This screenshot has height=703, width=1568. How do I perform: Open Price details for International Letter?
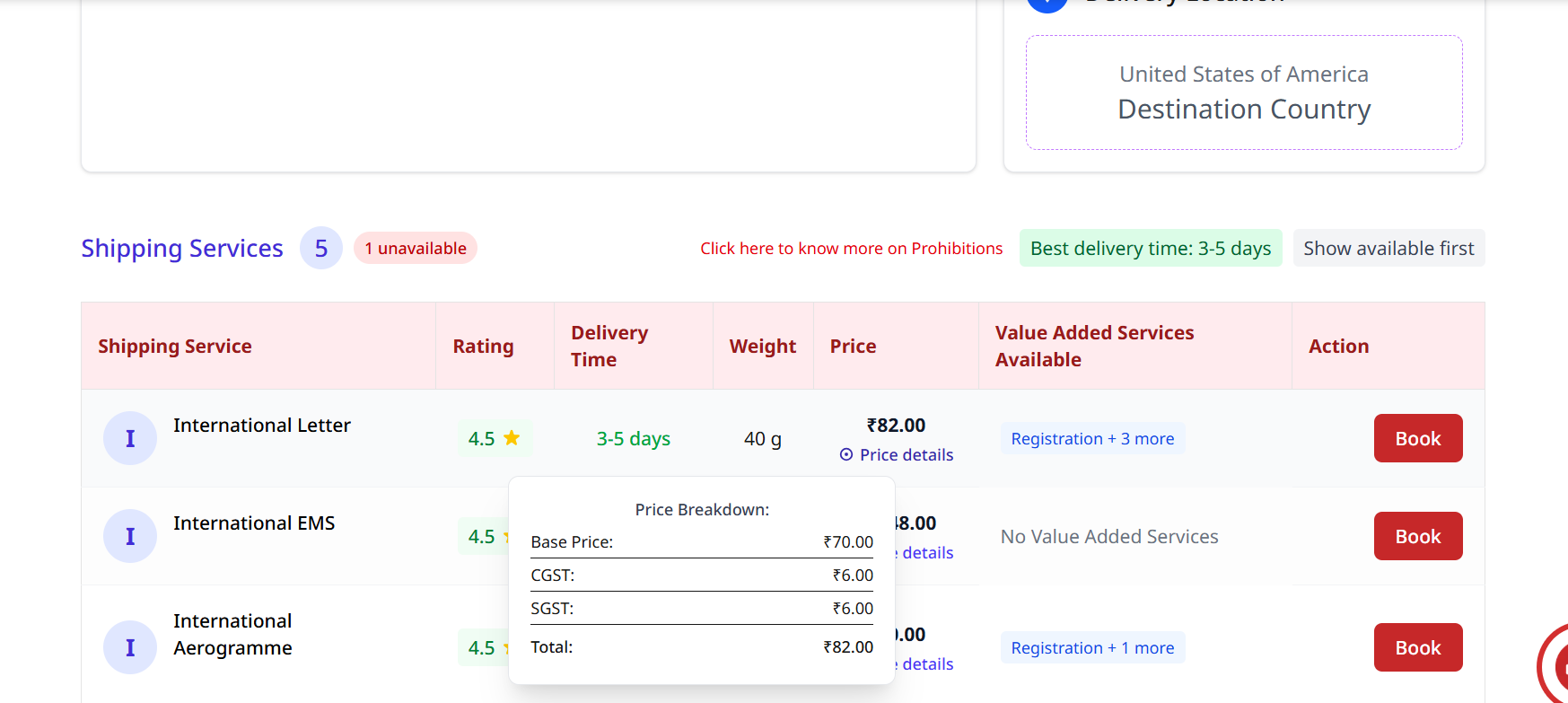(906, 455)
